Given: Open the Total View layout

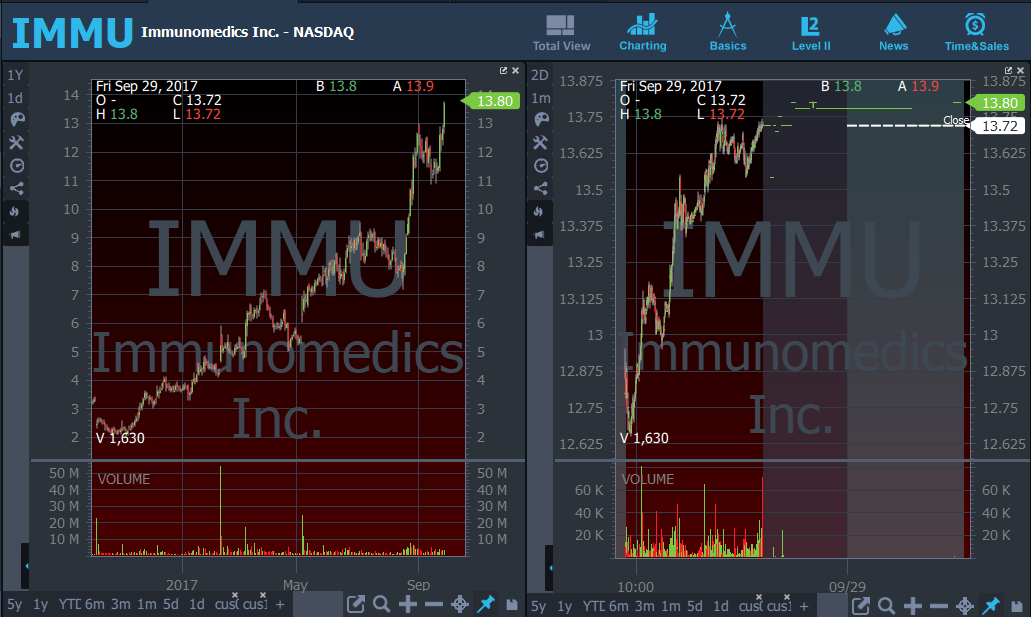Looking at the screenshot, I should 561,33.
